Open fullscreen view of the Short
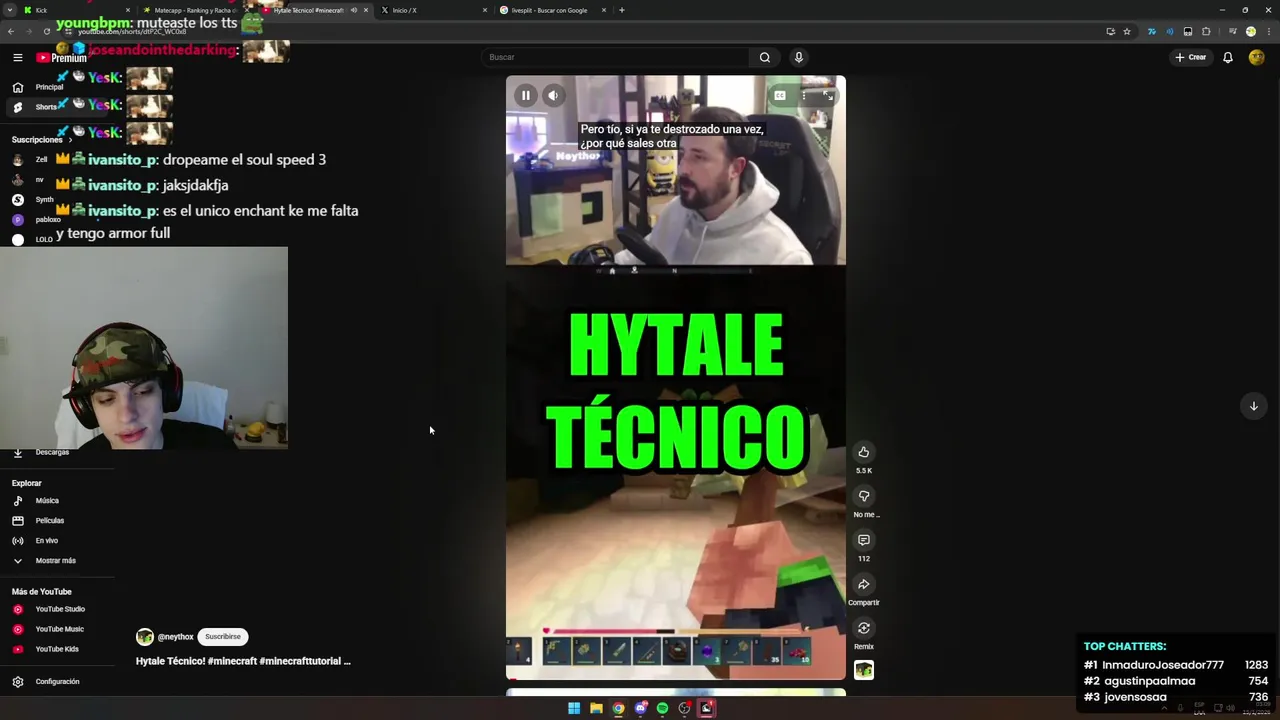This screenshot has height=720, width=1280. (x=827, y=95)
